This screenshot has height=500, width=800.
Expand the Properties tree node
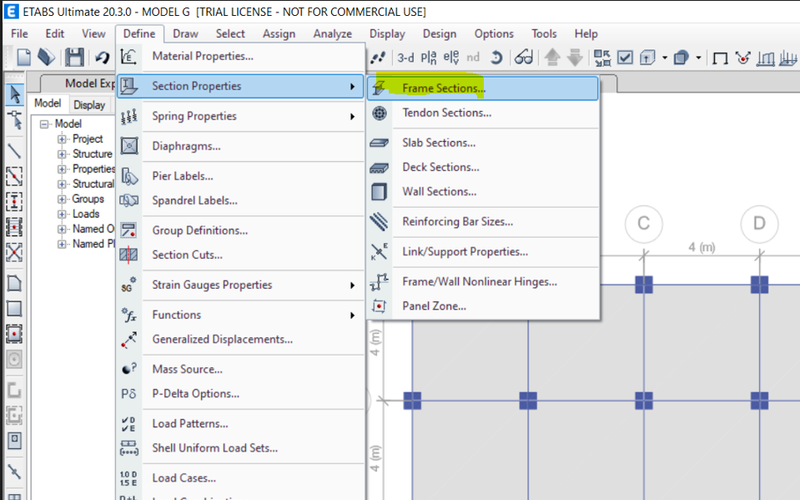click(62, 169)
